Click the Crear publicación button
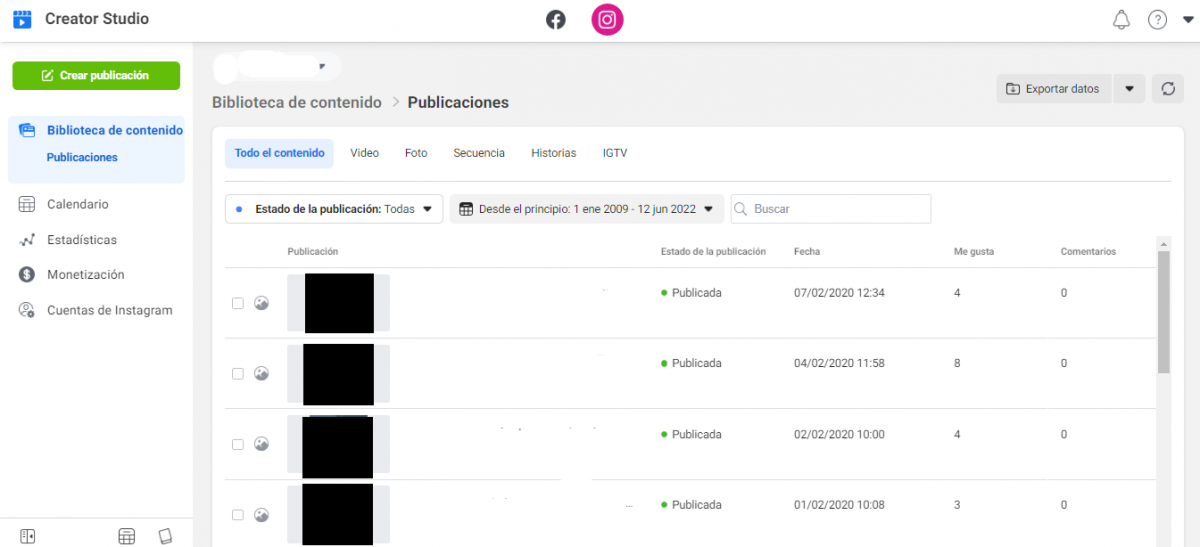 96,76
